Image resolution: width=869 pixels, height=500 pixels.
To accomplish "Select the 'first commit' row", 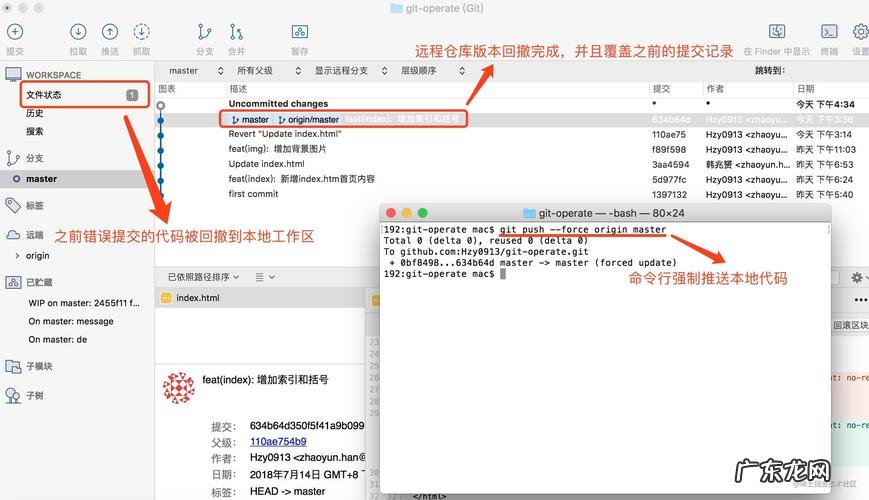I will [x=512, y=194].
